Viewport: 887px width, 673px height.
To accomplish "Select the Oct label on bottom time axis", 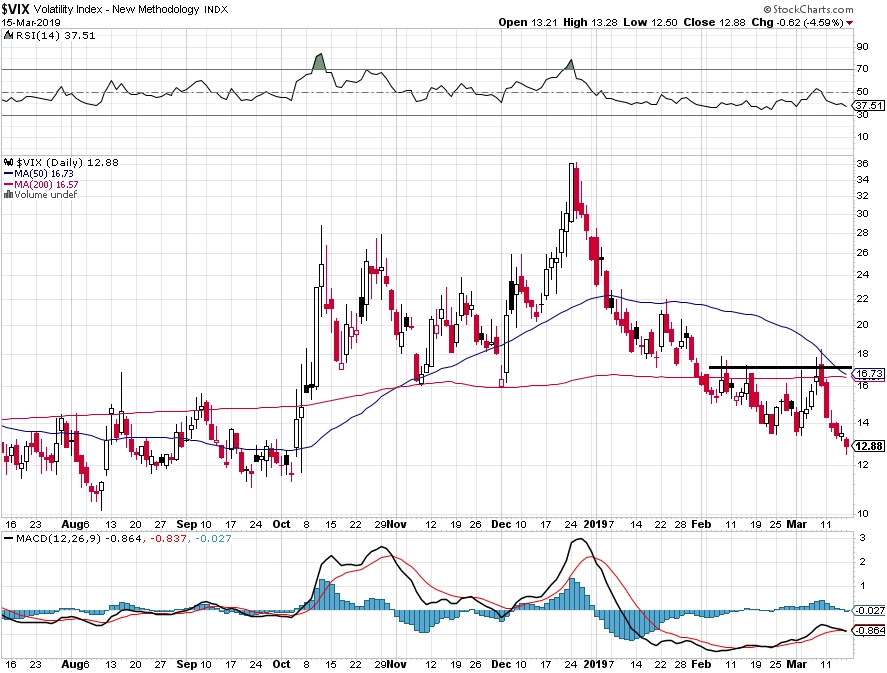I will pyautogui.click(x=281, y=664).
